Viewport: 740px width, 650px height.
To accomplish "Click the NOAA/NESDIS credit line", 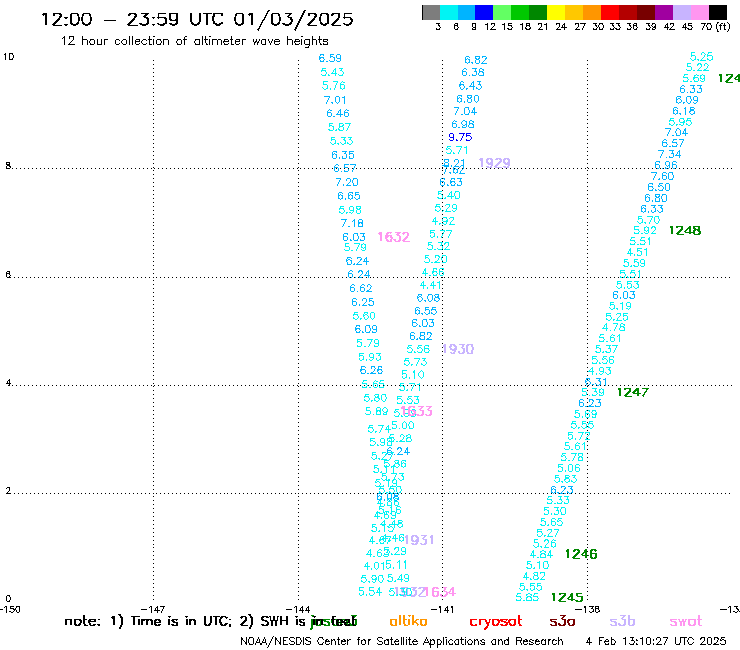I will click(402, 642).
